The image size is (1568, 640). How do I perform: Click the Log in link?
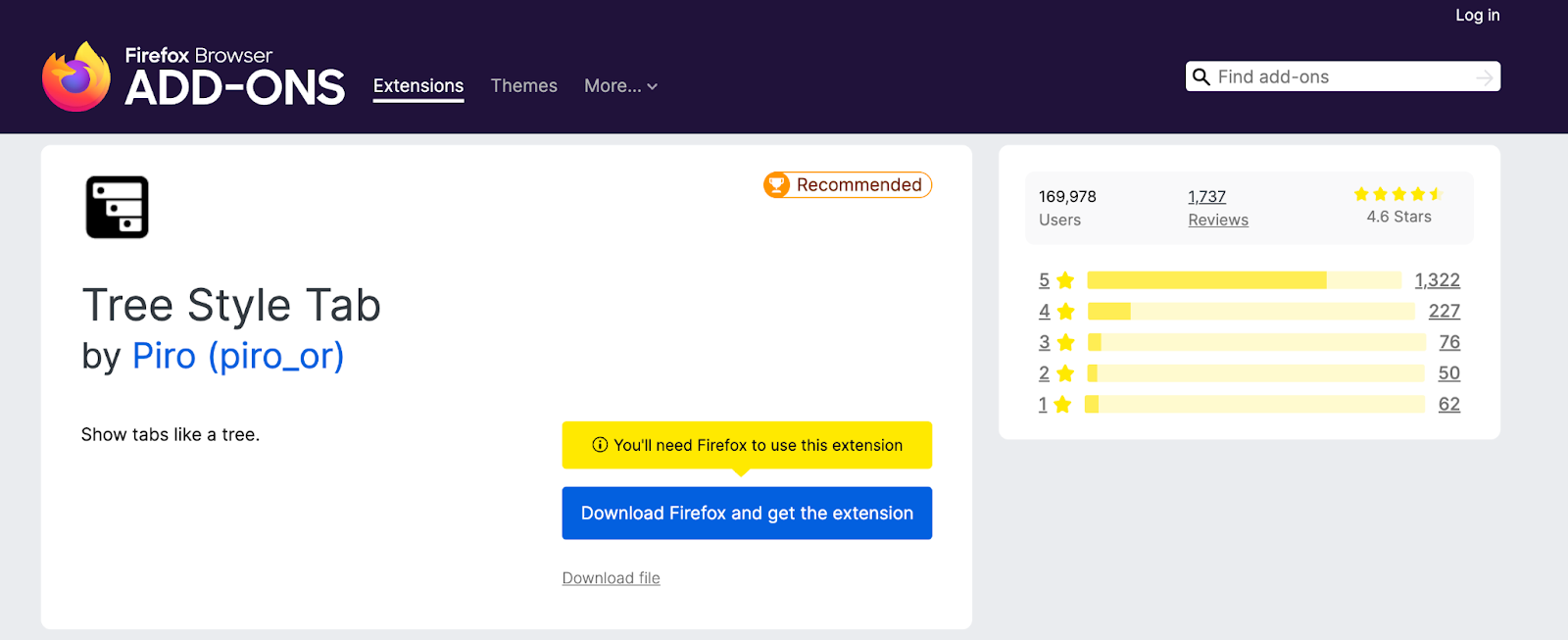pos(1477,15)
